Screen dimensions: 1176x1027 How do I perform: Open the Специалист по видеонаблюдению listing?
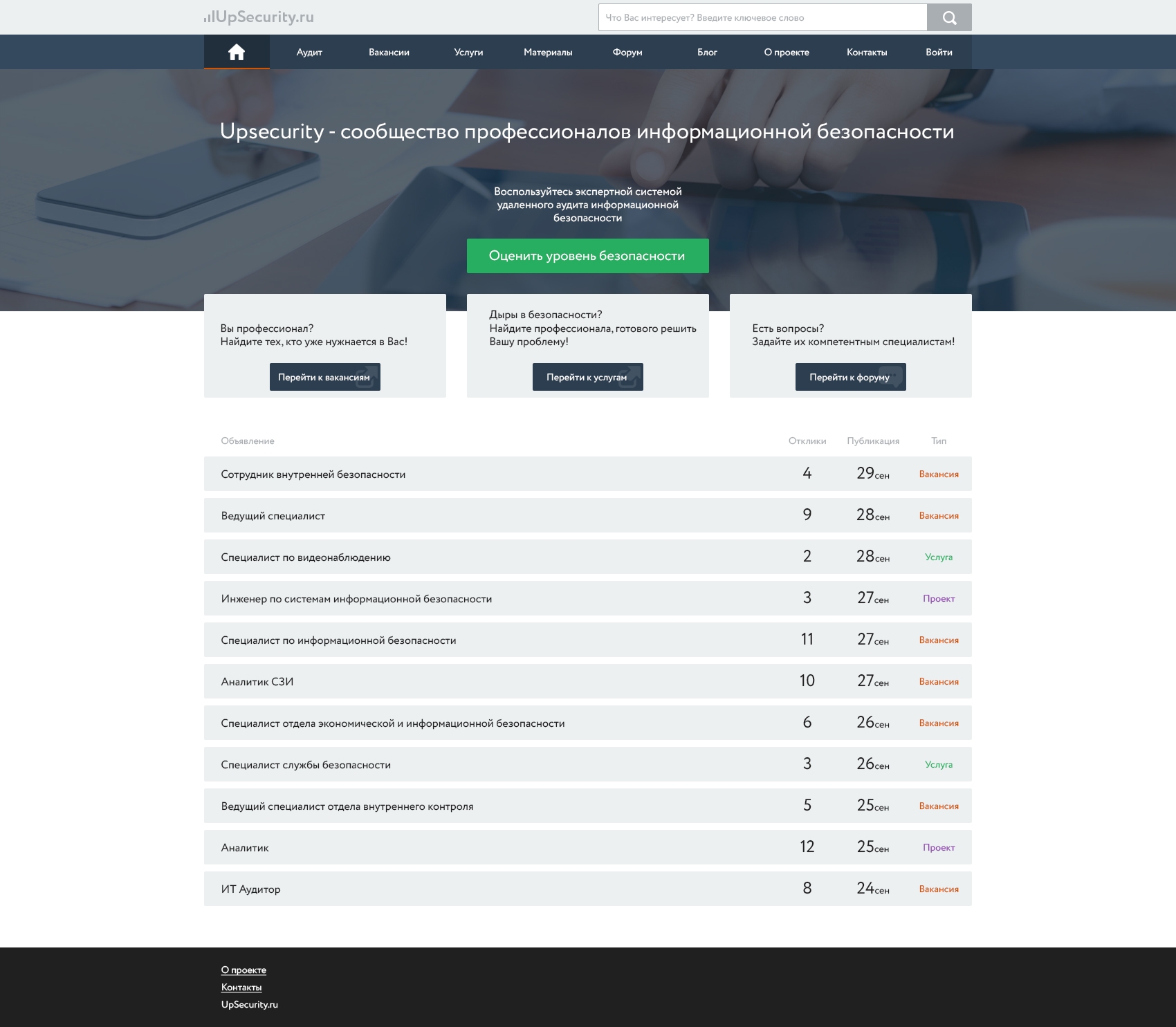click(x=306, y=557)
